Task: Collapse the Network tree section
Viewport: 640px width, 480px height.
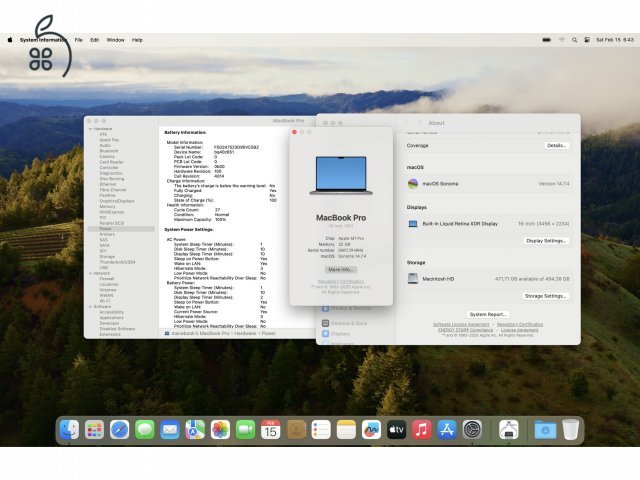Action: 91,273
